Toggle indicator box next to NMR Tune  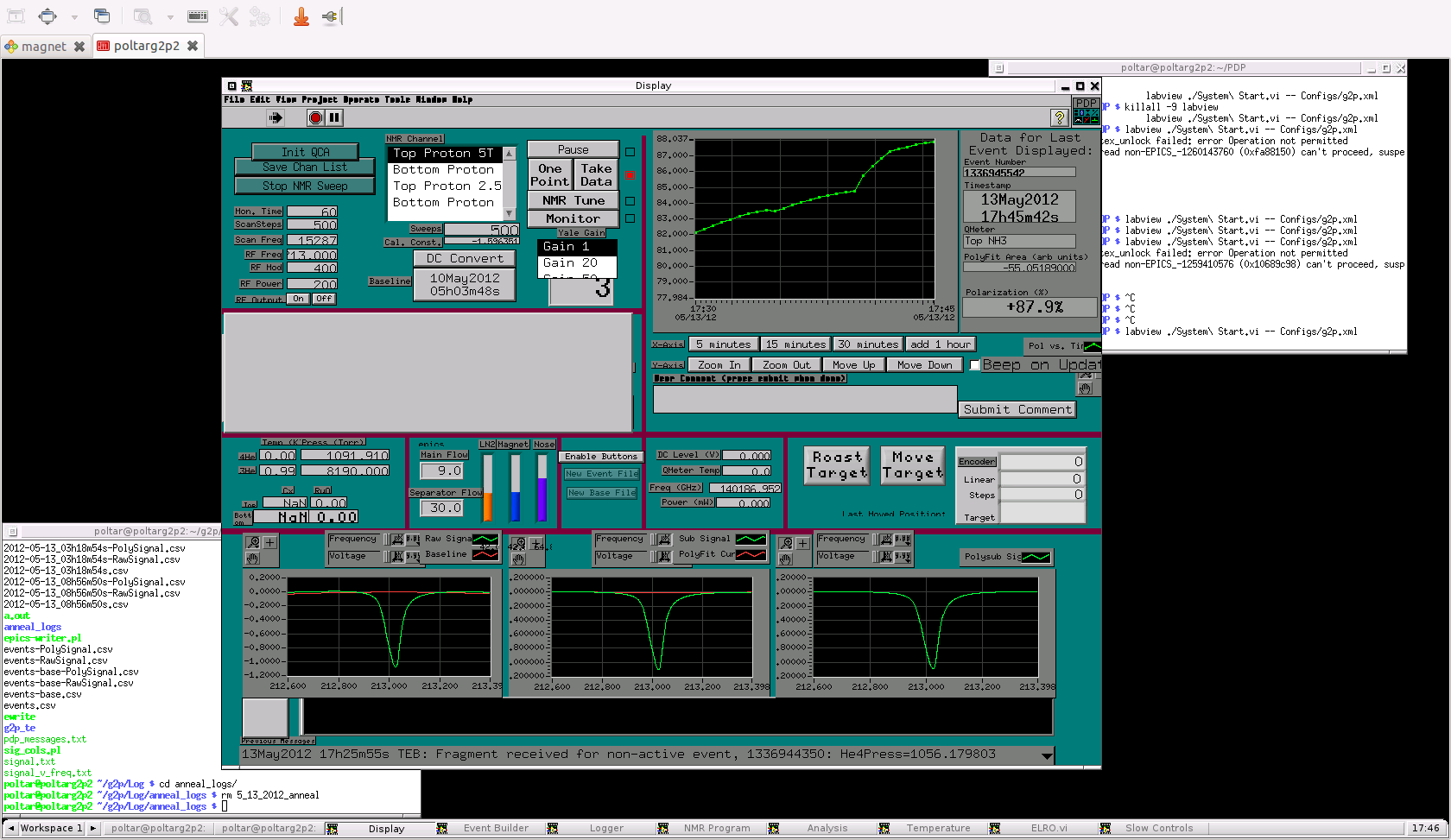coord(630,201)
